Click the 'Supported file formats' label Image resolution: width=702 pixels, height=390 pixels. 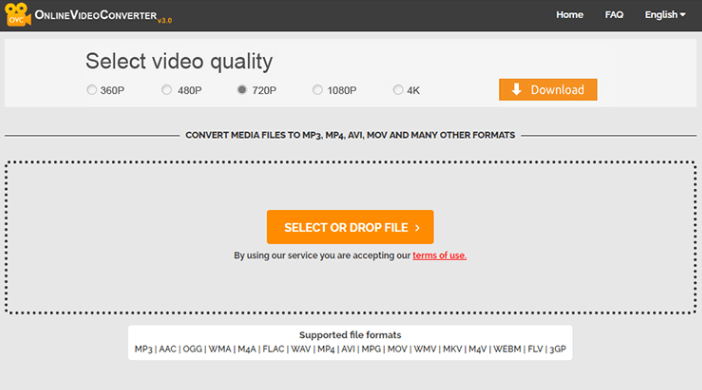point(350,335)
